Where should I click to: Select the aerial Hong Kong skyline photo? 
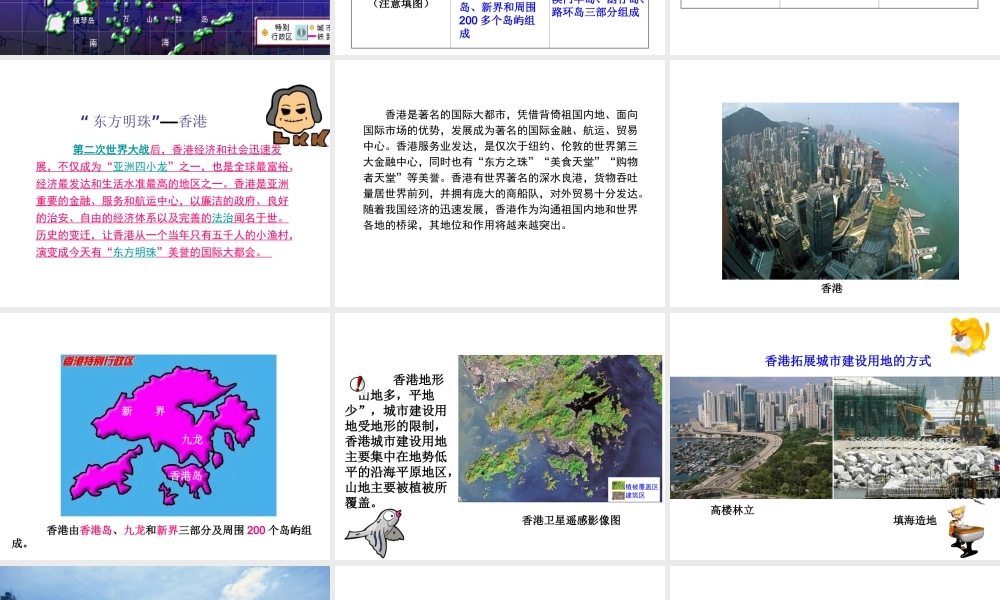coord(840,191)
